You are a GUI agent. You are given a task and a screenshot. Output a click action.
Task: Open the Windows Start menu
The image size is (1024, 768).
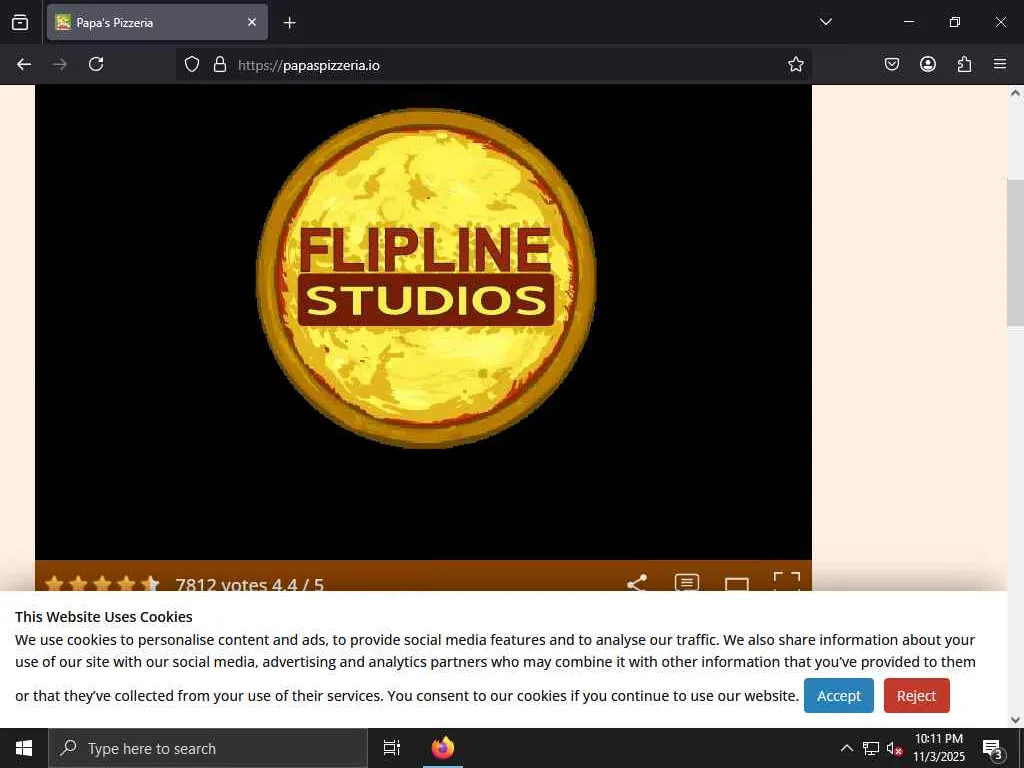click(x=24, y=748)
